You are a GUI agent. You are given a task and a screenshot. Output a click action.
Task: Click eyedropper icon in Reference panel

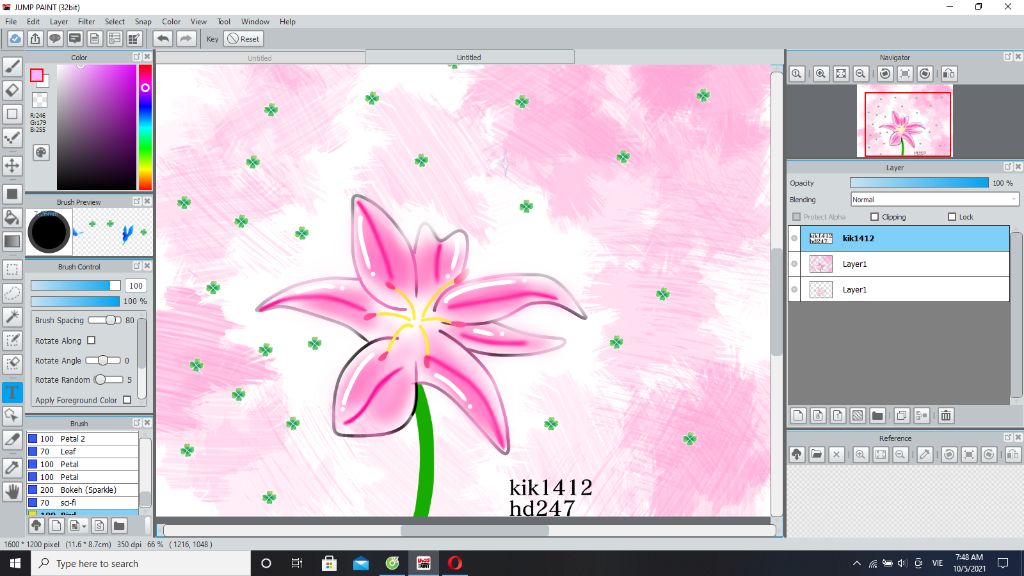[925, 455]
